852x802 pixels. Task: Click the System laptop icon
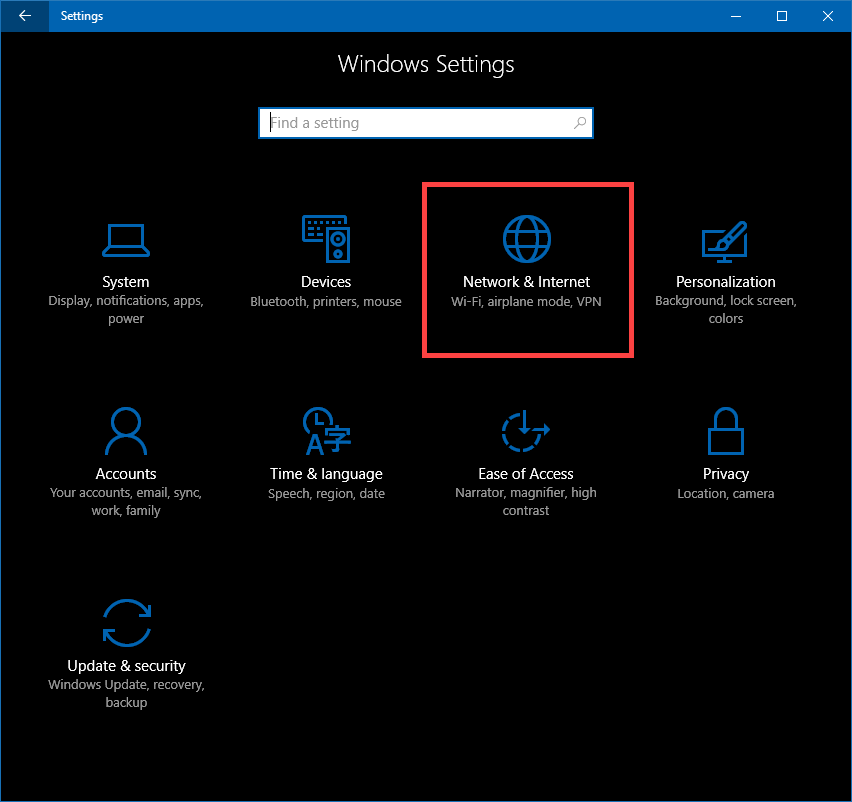[126, 240]
